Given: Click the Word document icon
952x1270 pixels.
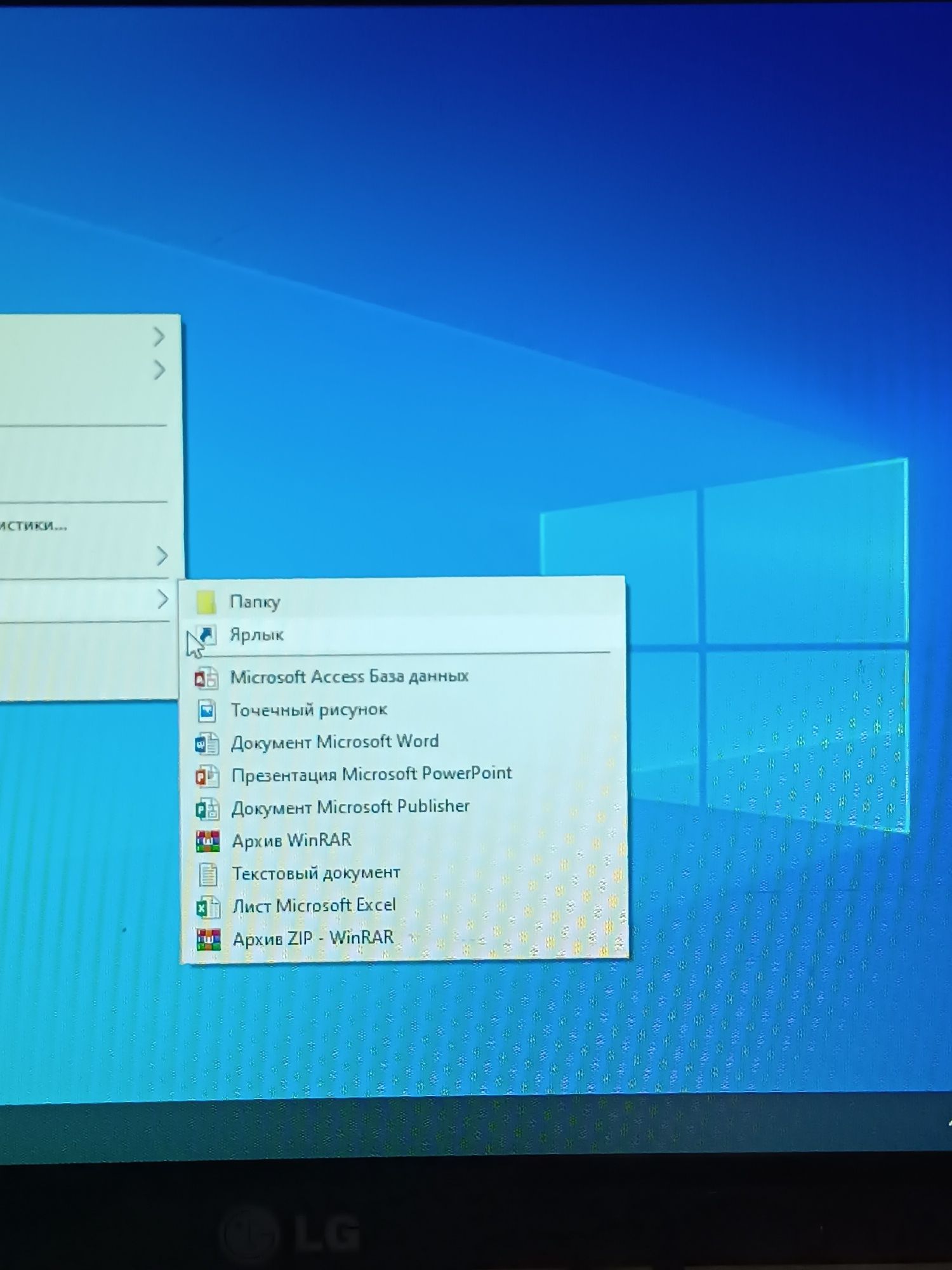Looking at the screenshot, I should [x=207, y=743].
